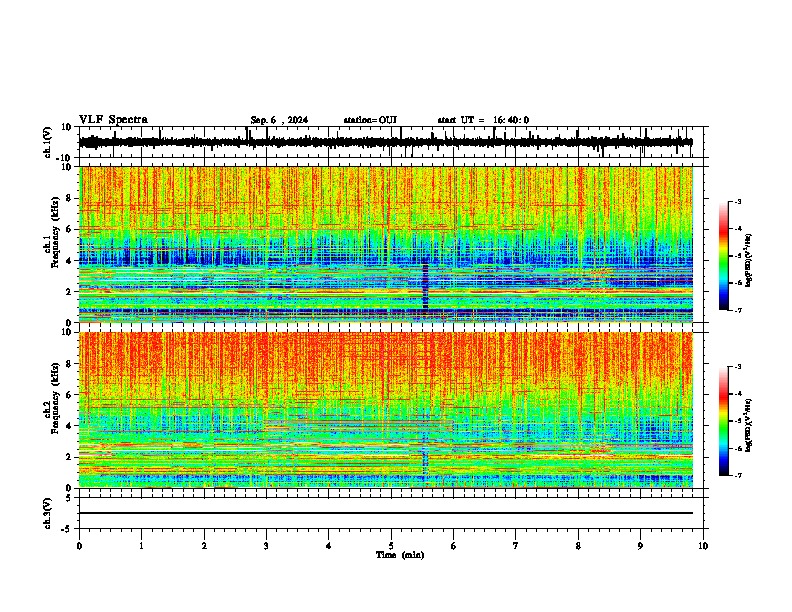Click time axis tick label "7"
This screenshot has width=792, height=612.
tap(516, 546)
